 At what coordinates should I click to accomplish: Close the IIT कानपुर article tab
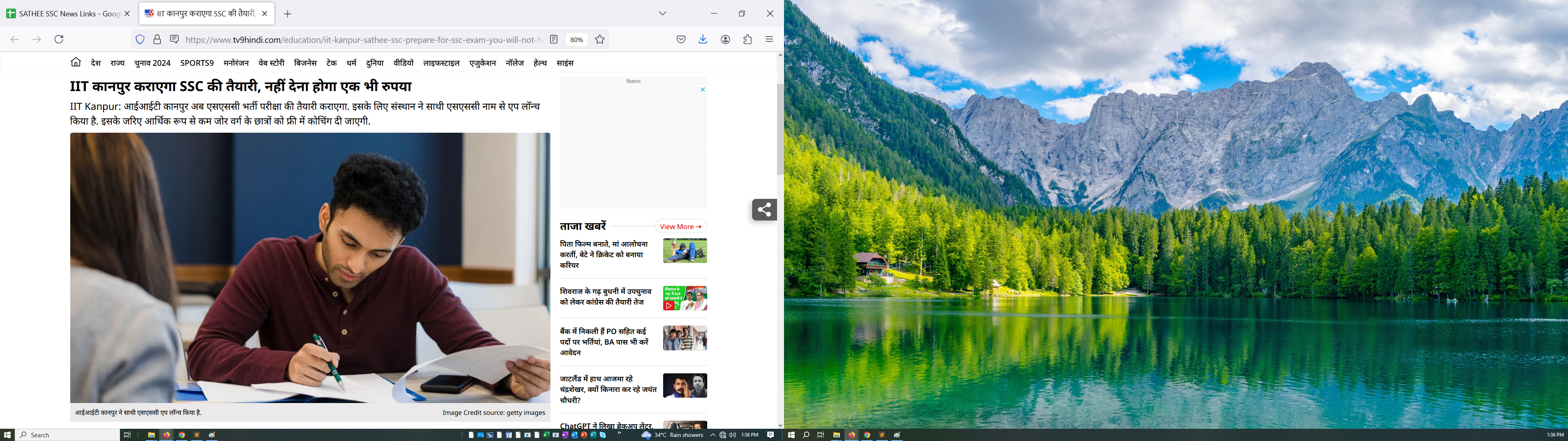pos(265,13)
